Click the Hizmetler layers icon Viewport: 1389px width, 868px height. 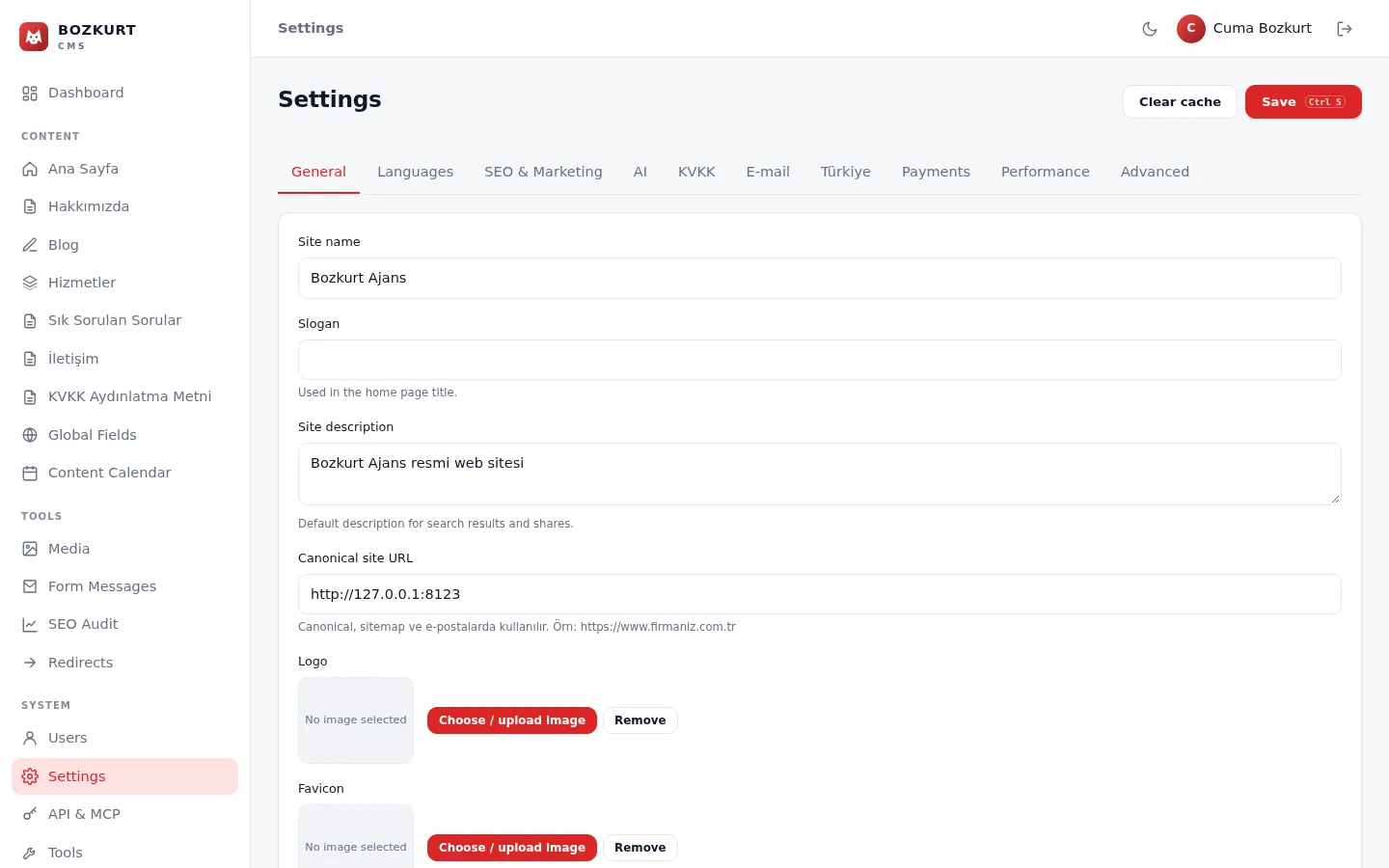(x=30, y=283)
